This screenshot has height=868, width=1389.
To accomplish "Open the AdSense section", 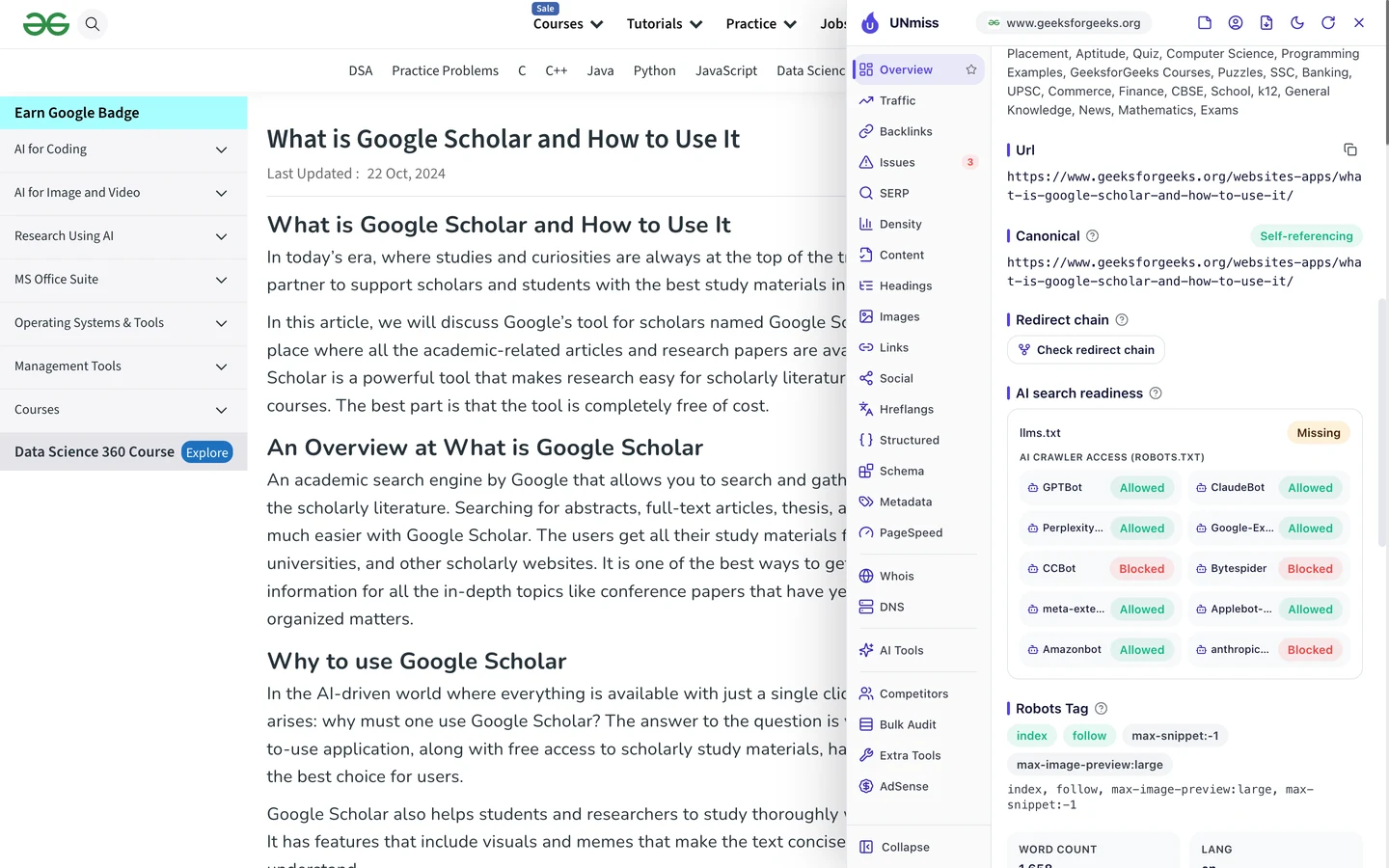I will click(918, 786).
